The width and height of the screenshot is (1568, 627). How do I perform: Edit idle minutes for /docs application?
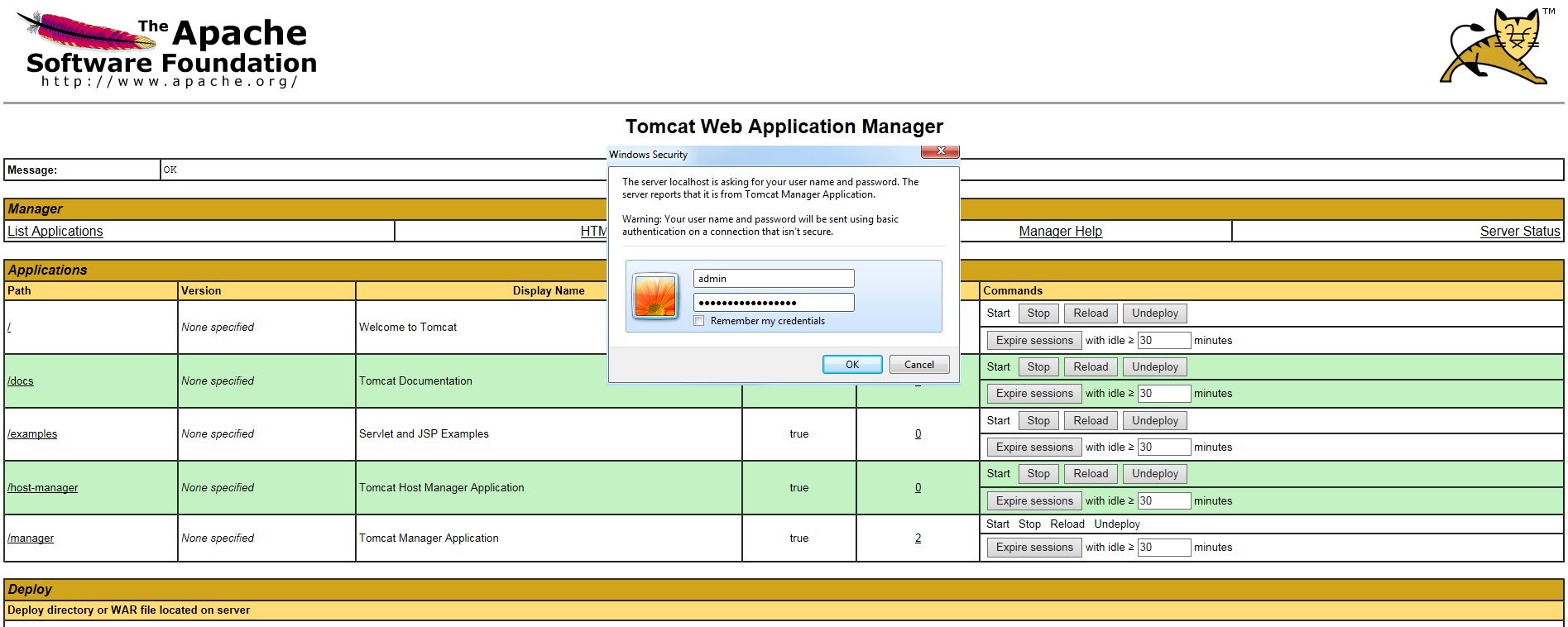tap(1164, 394)
